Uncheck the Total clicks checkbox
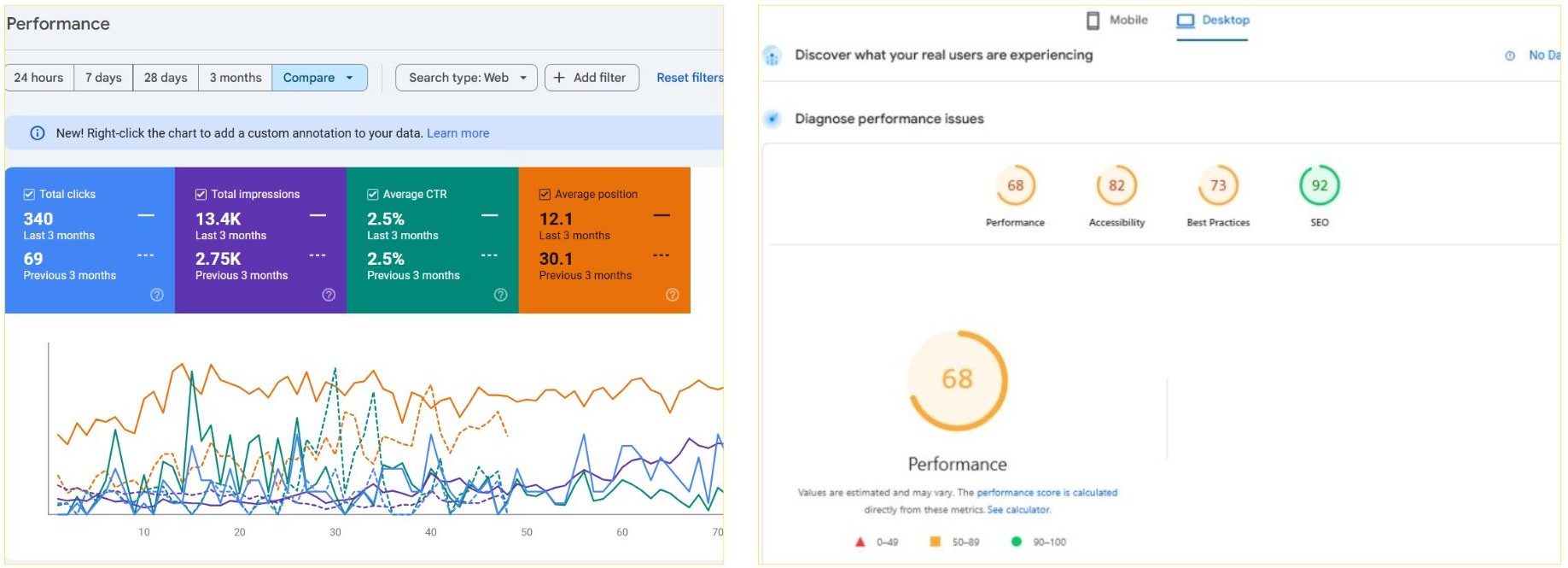 [29, 195]
